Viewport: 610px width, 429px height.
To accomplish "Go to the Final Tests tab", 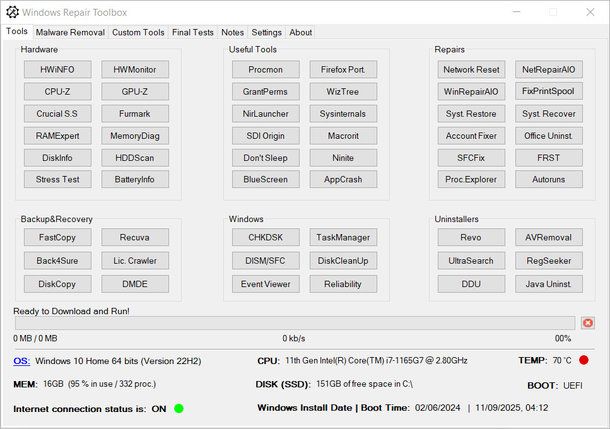I will point(193,32).
